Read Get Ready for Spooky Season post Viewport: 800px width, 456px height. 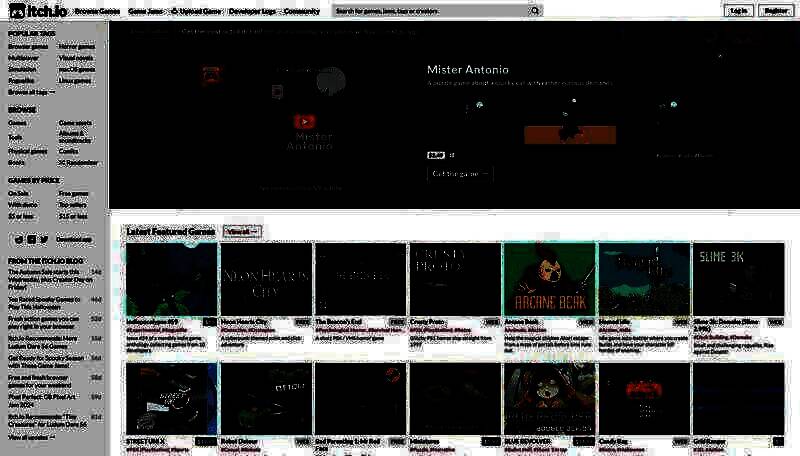click(46, 362)
